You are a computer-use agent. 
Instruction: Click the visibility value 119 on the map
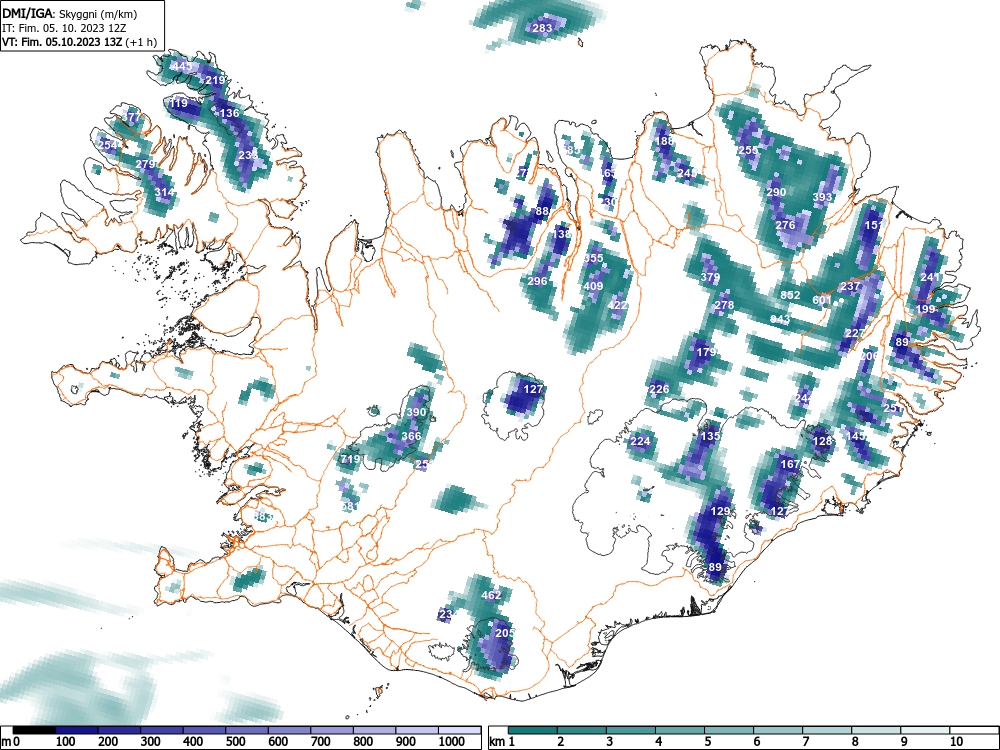click(178, 103)
